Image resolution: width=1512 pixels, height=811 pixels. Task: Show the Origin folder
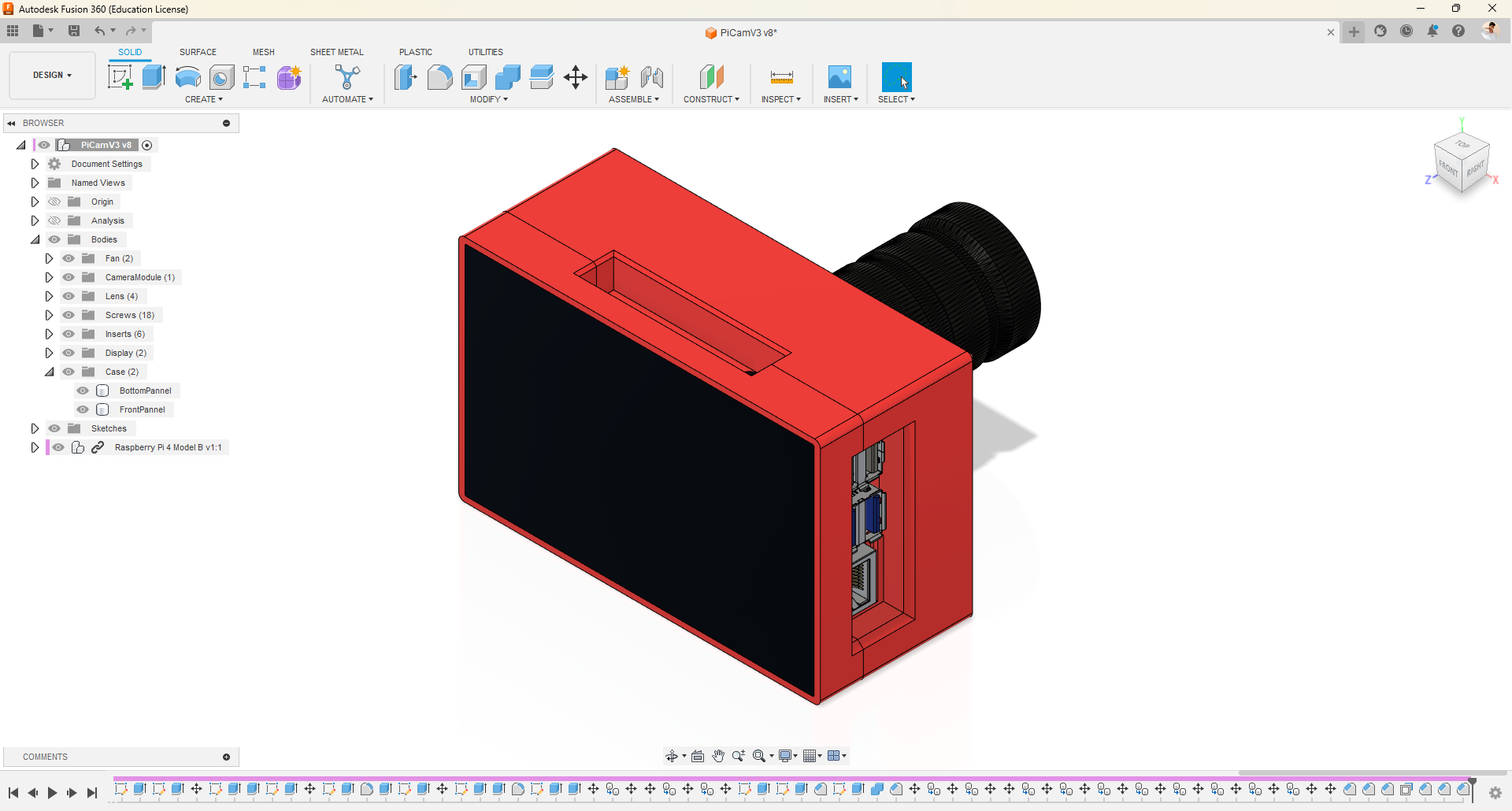click(54, 202)
